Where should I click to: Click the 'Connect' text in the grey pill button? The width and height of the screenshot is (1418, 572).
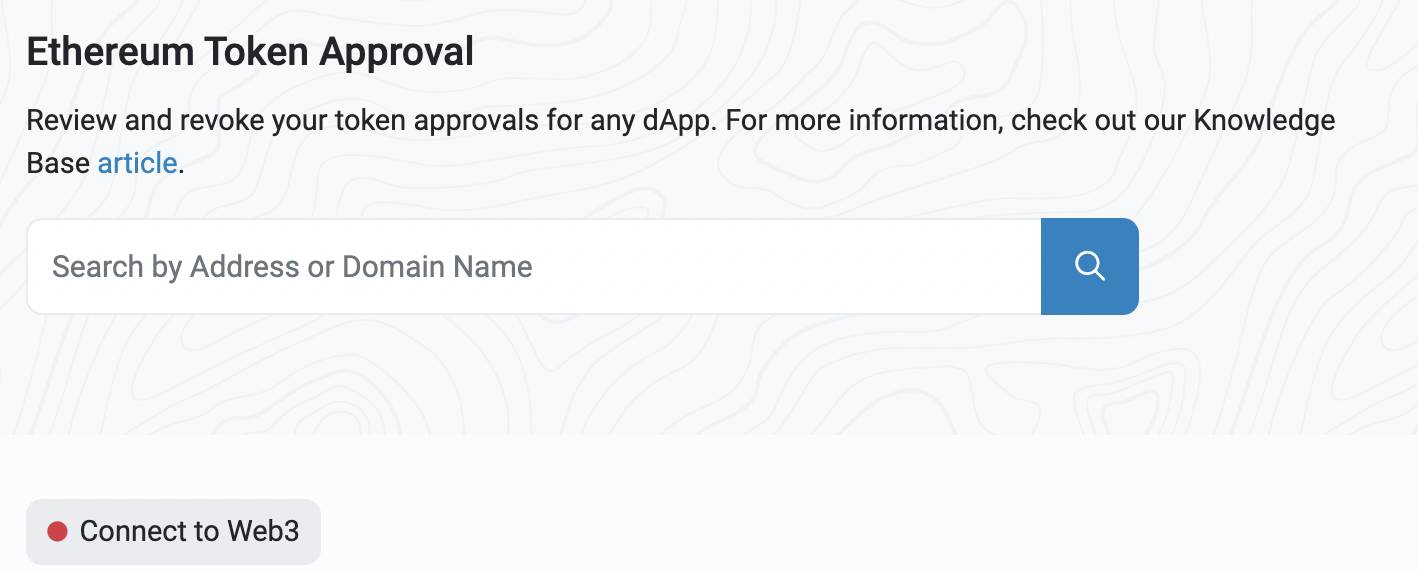point(136,531)
